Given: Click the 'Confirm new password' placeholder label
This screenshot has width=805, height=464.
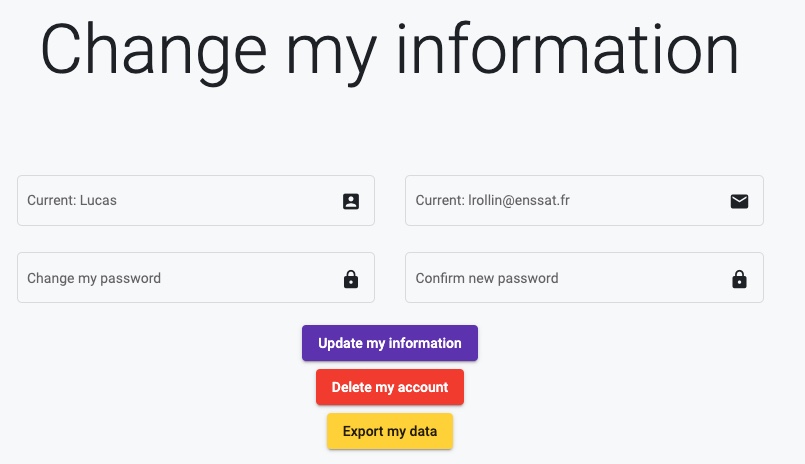Looking at the screenshot, I should 487,279.
